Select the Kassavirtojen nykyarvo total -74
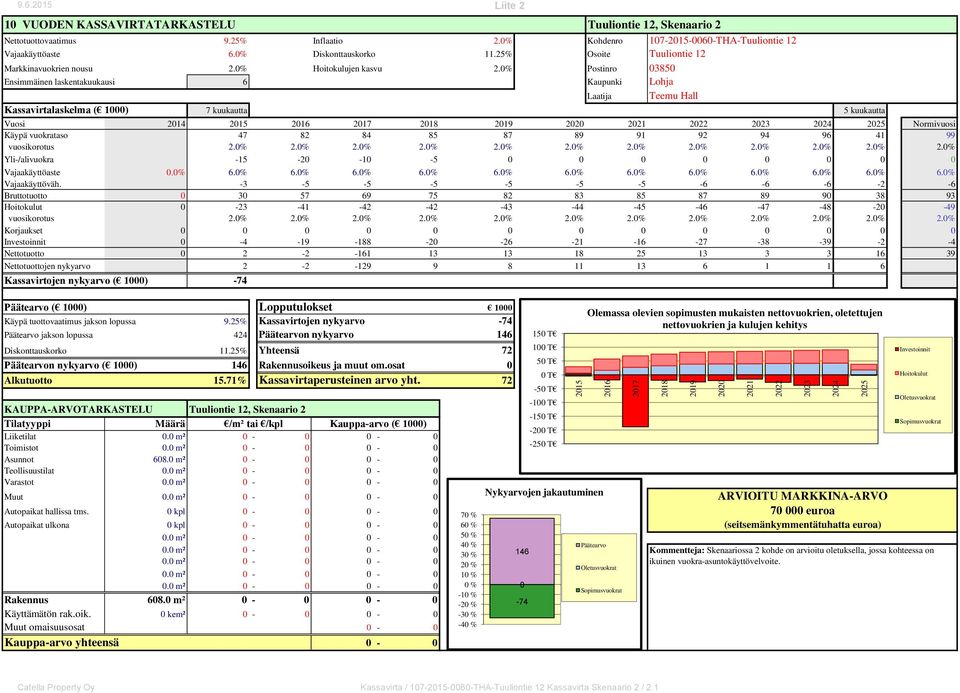 point(240,281)
